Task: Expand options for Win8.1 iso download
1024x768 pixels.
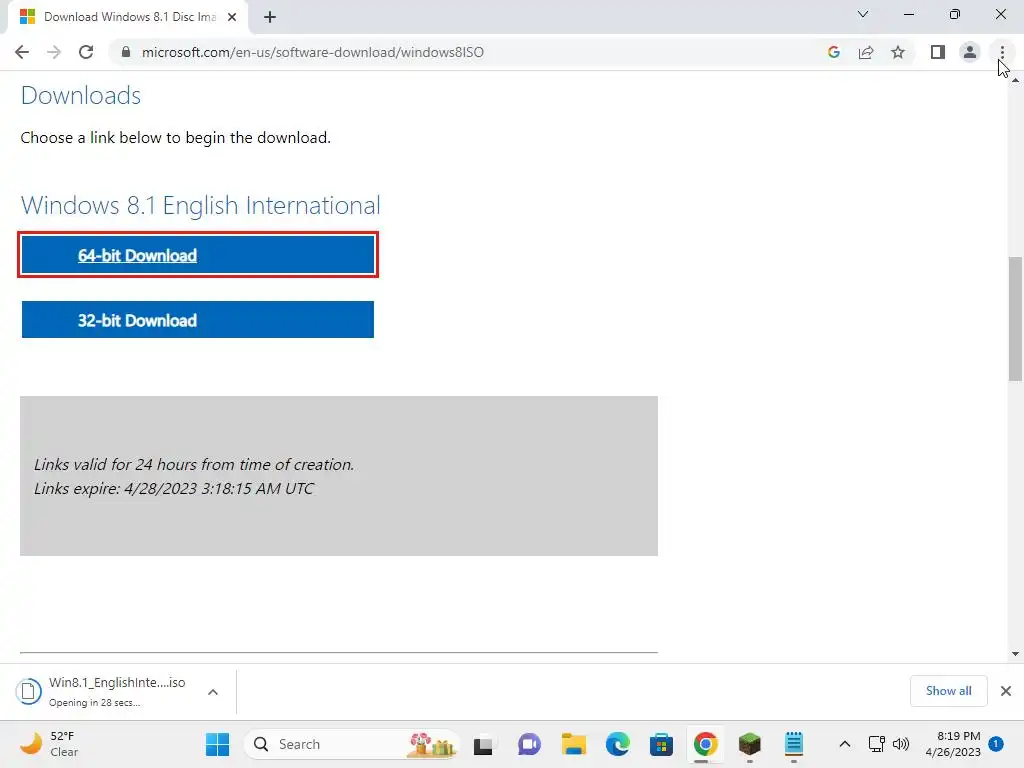Action: tap(213, 692)
